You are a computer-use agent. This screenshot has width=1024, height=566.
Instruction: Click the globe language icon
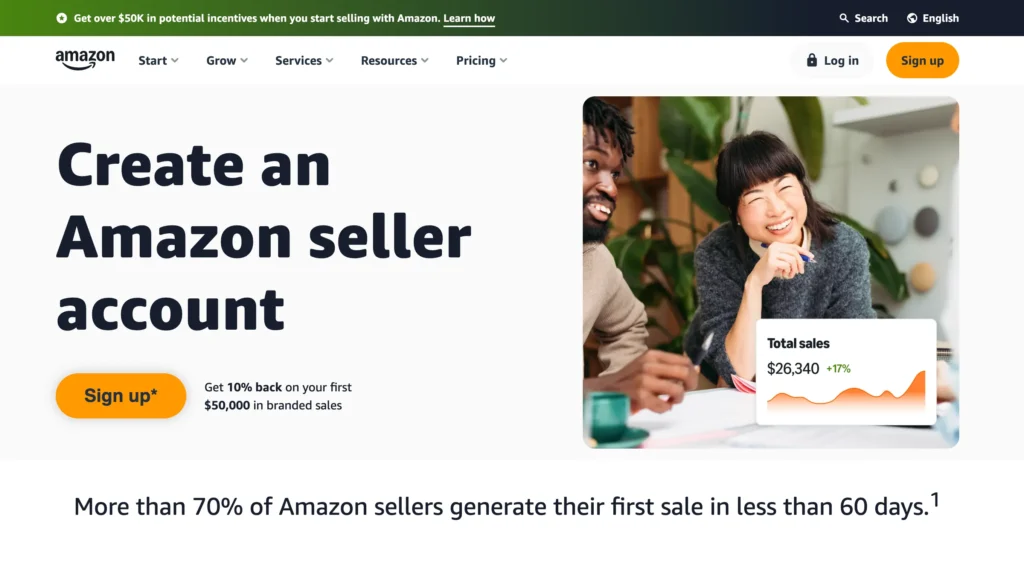912,18
